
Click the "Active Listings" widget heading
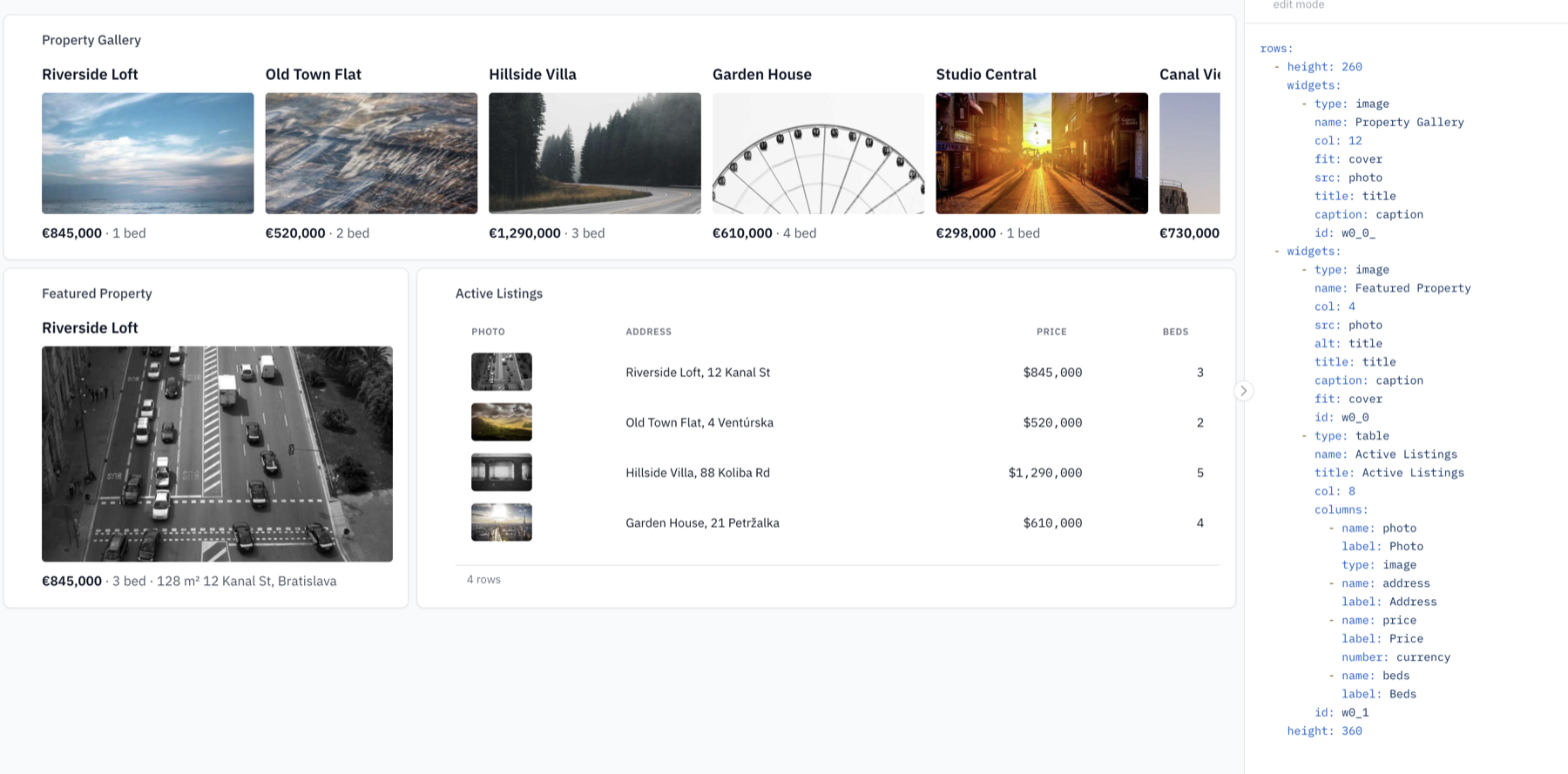pos(499,293)
